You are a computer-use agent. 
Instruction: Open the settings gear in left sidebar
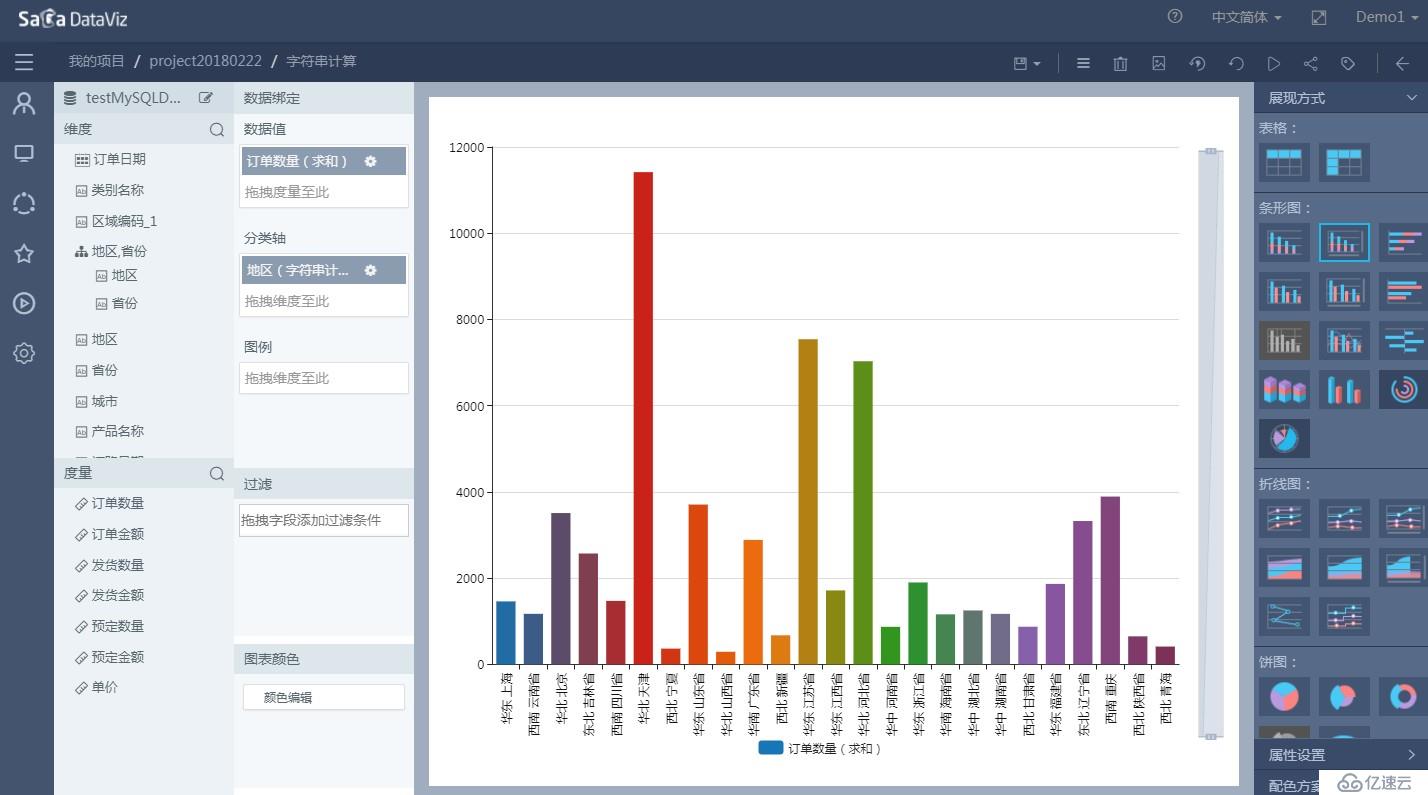click(x=24, y=353)
